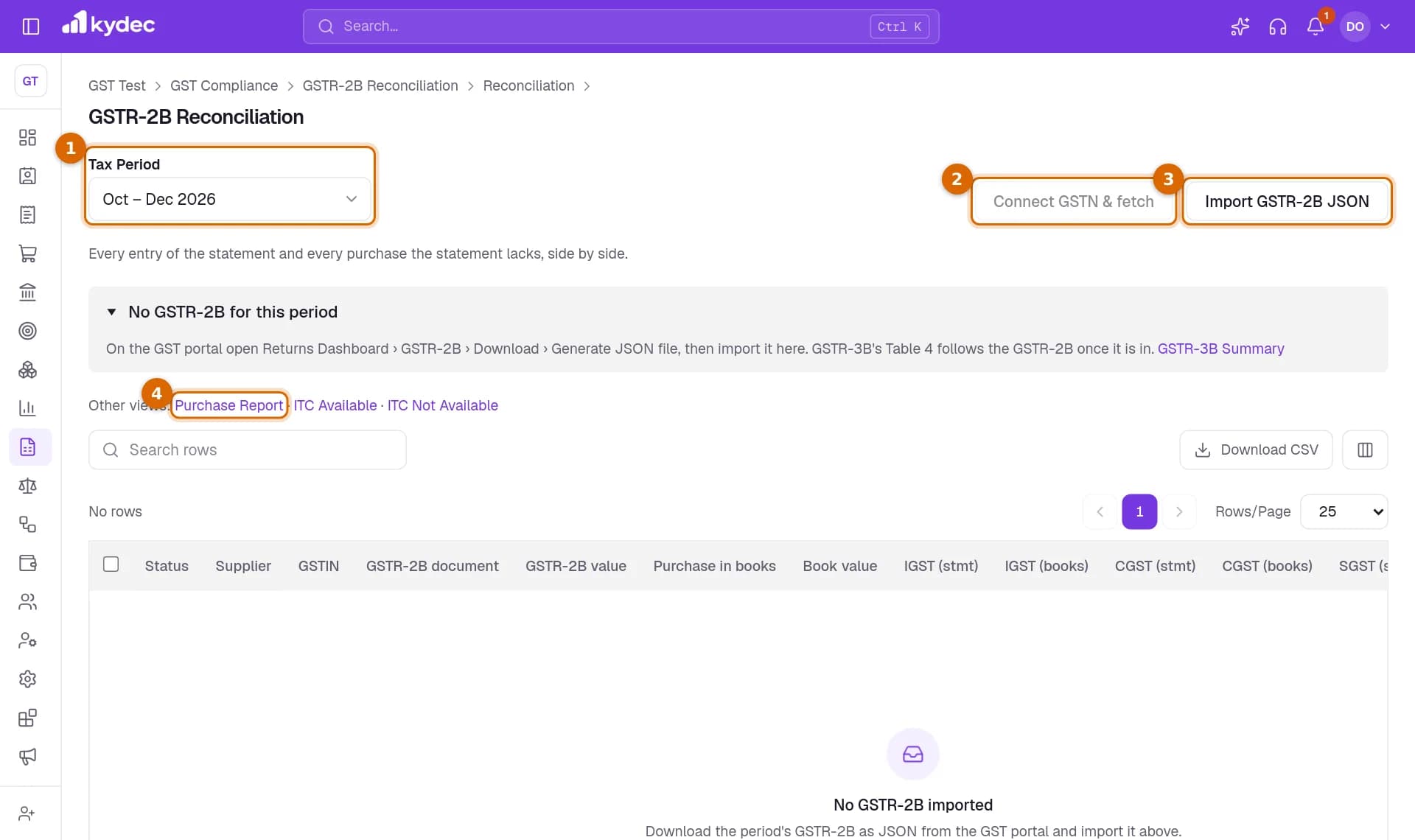
Task: Click the Status column header
Action: [x=167, y=566]
